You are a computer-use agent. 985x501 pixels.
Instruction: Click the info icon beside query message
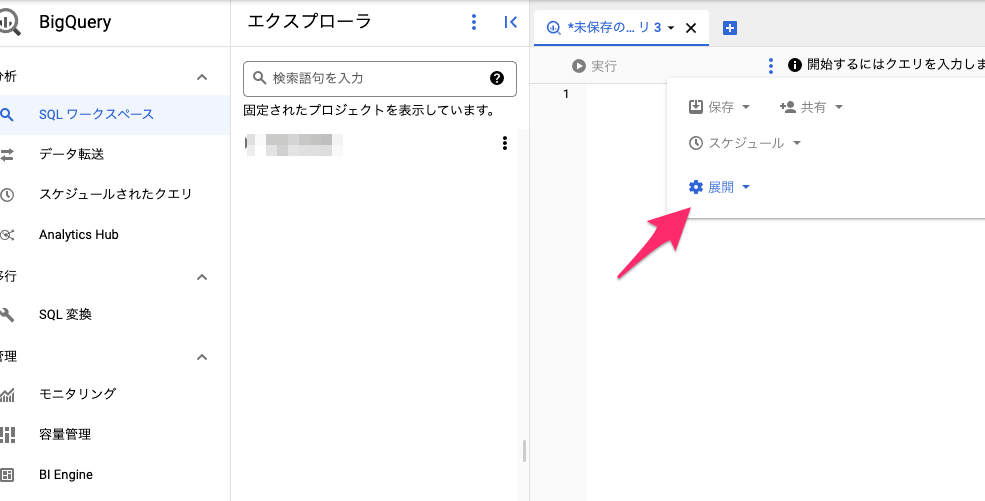(795, 65)
